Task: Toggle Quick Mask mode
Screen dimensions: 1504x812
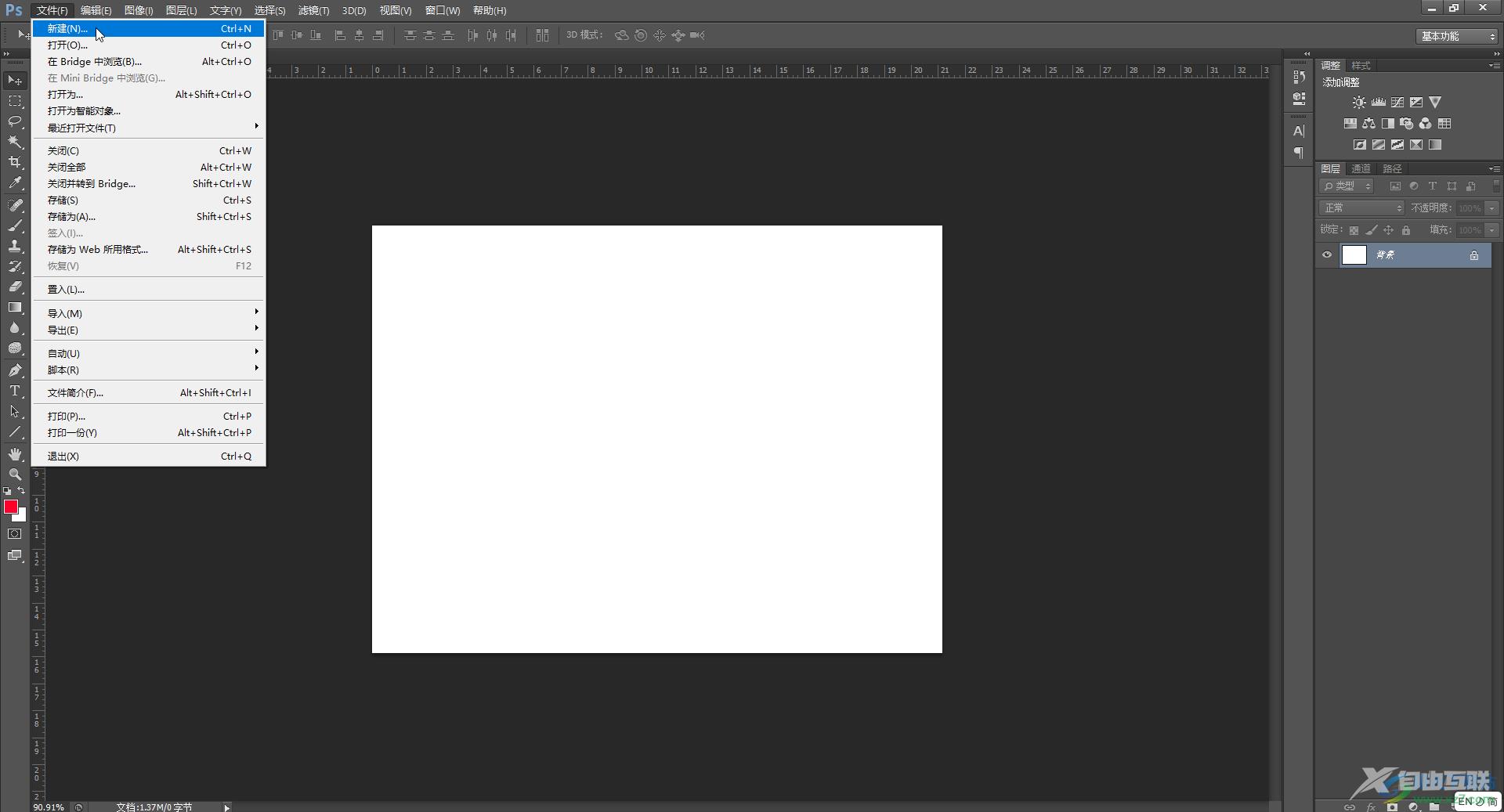Action: click(15, 534)
